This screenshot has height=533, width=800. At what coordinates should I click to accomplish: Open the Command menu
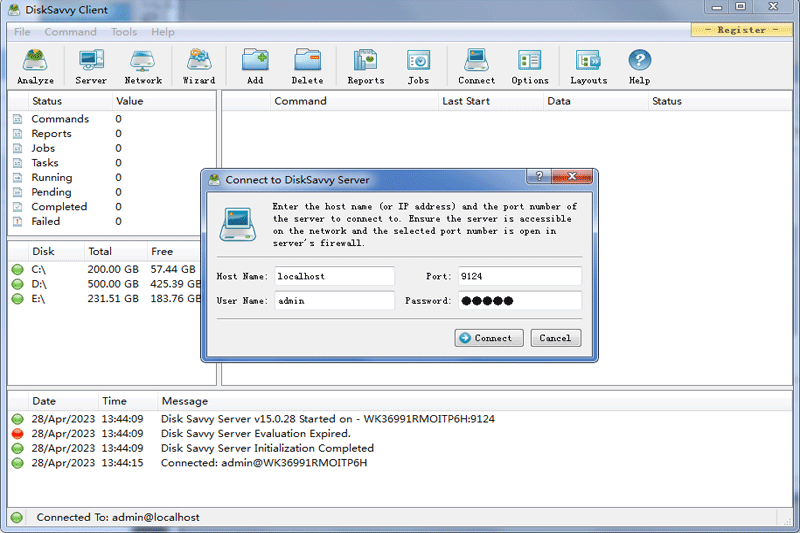point(70,32)
